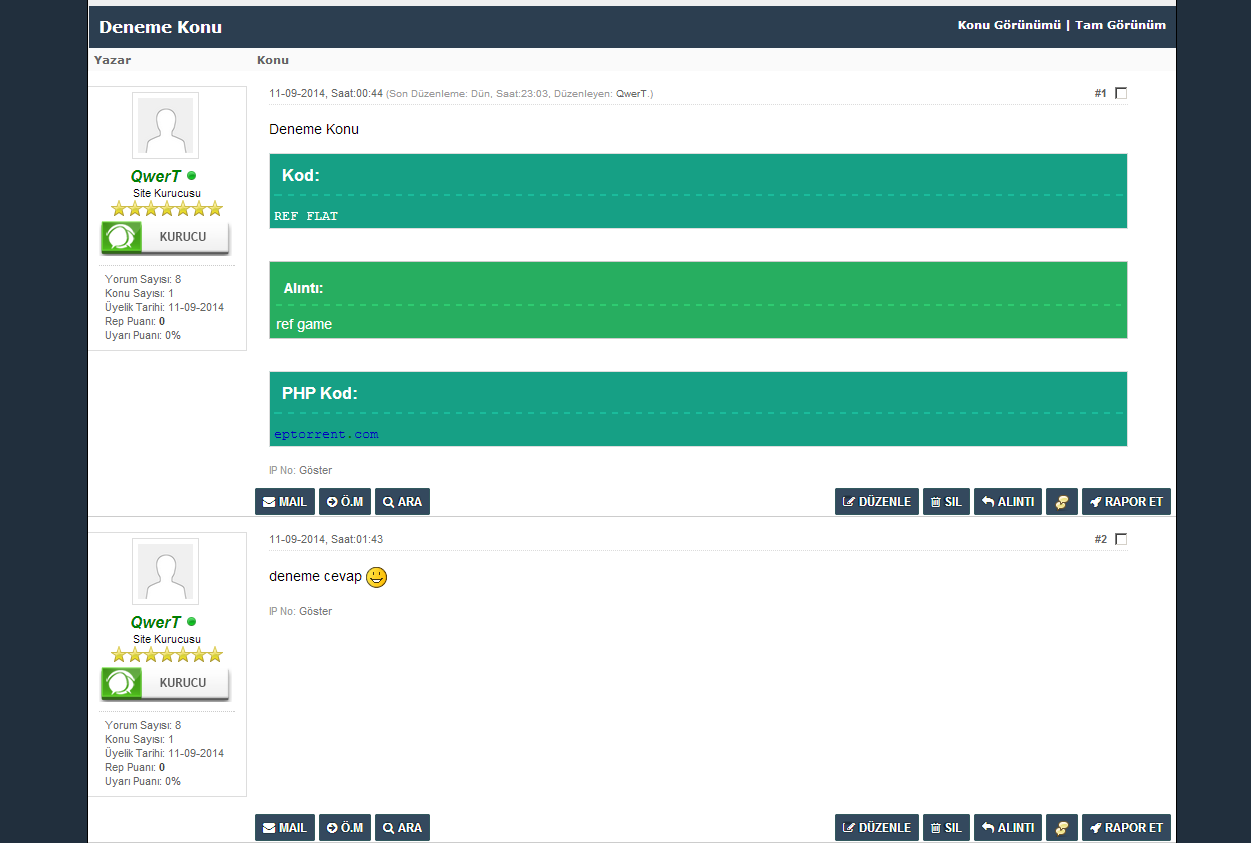Viewport: 1251px width, 843px height.
Task: Click the reputation icon button in post #2
Action: pyautogui.click(x=1061, y=828)
